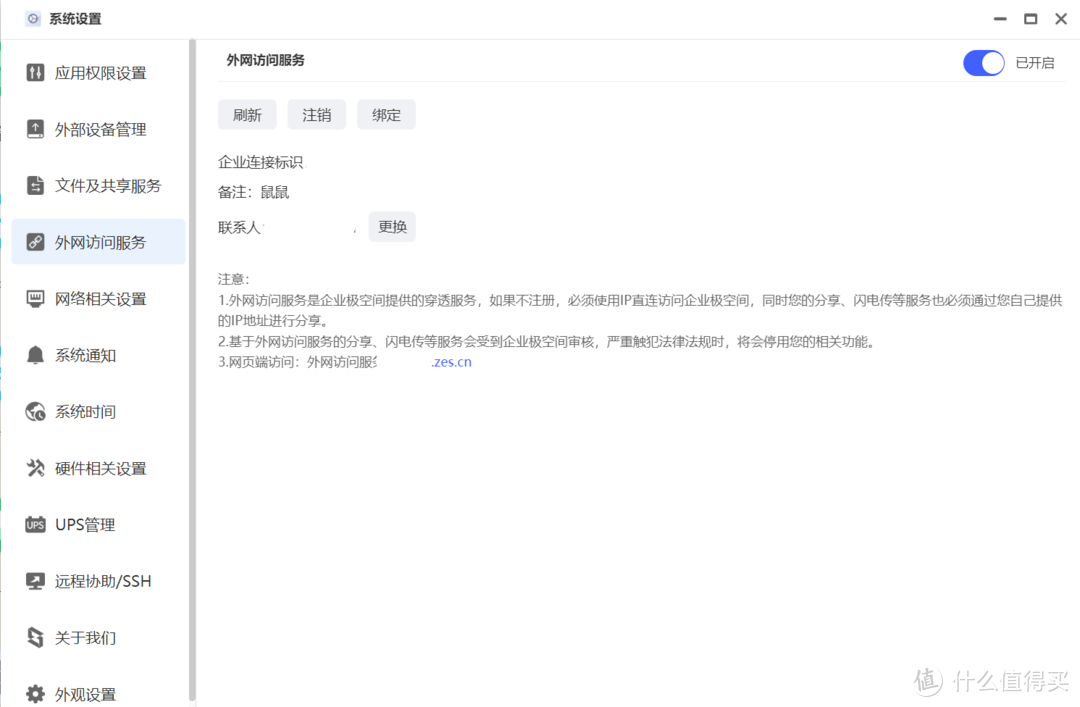Open 远程协助/SSH settings
The height and width of the screenshot is (707, 1080).
(98, 581)
